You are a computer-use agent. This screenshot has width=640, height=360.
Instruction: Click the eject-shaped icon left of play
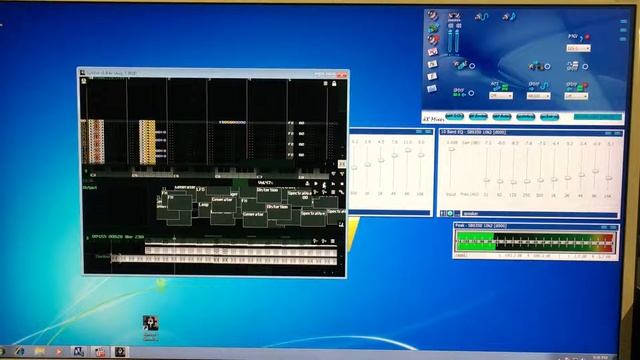[307, 184]
